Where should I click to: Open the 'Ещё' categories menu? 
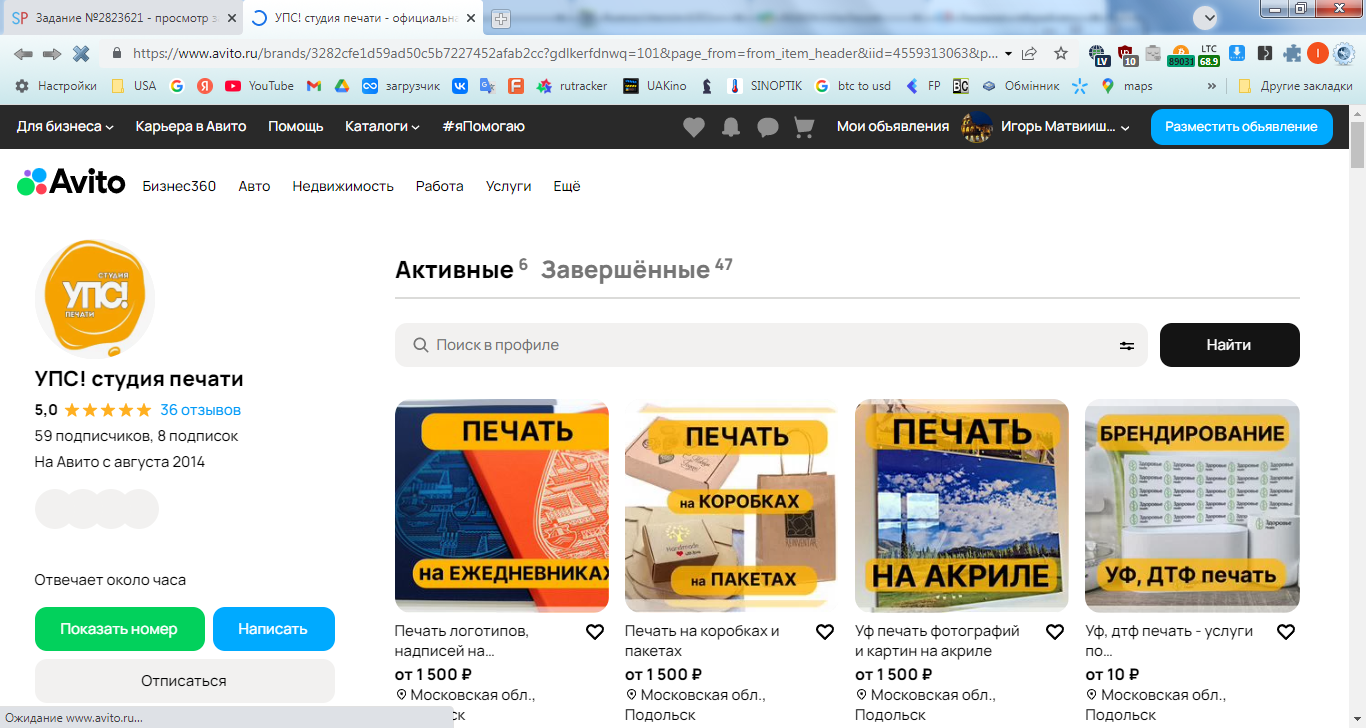click(567, 186)
